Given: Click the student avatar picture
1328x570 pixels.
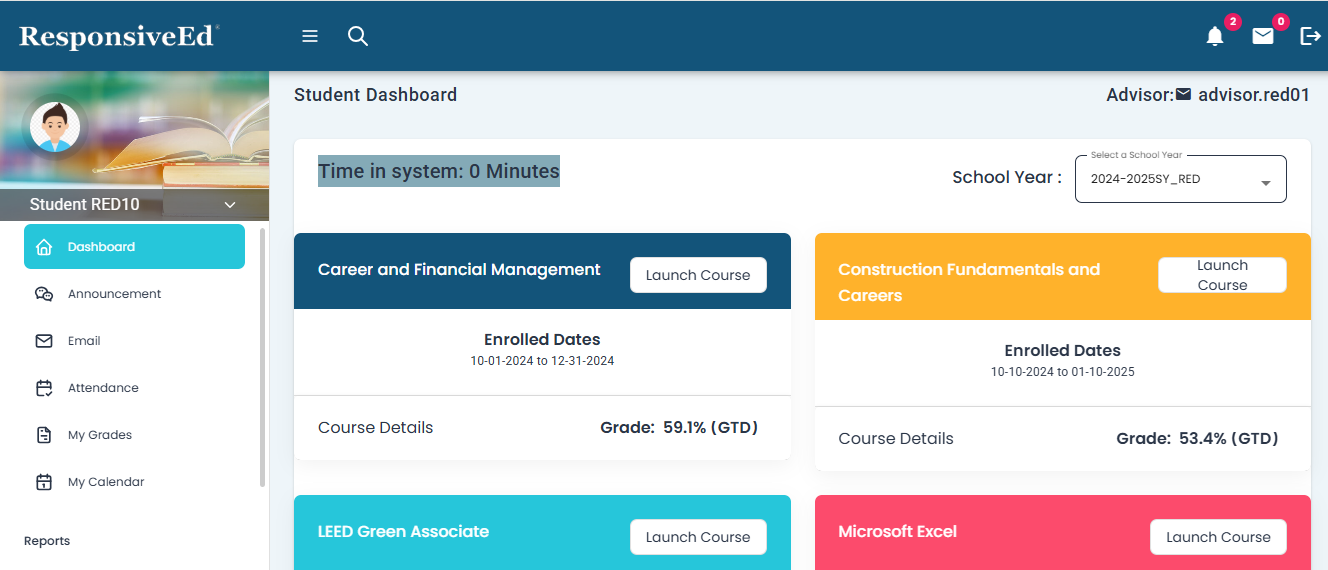Looking at the screenshot, I should (x=54, y=127).
